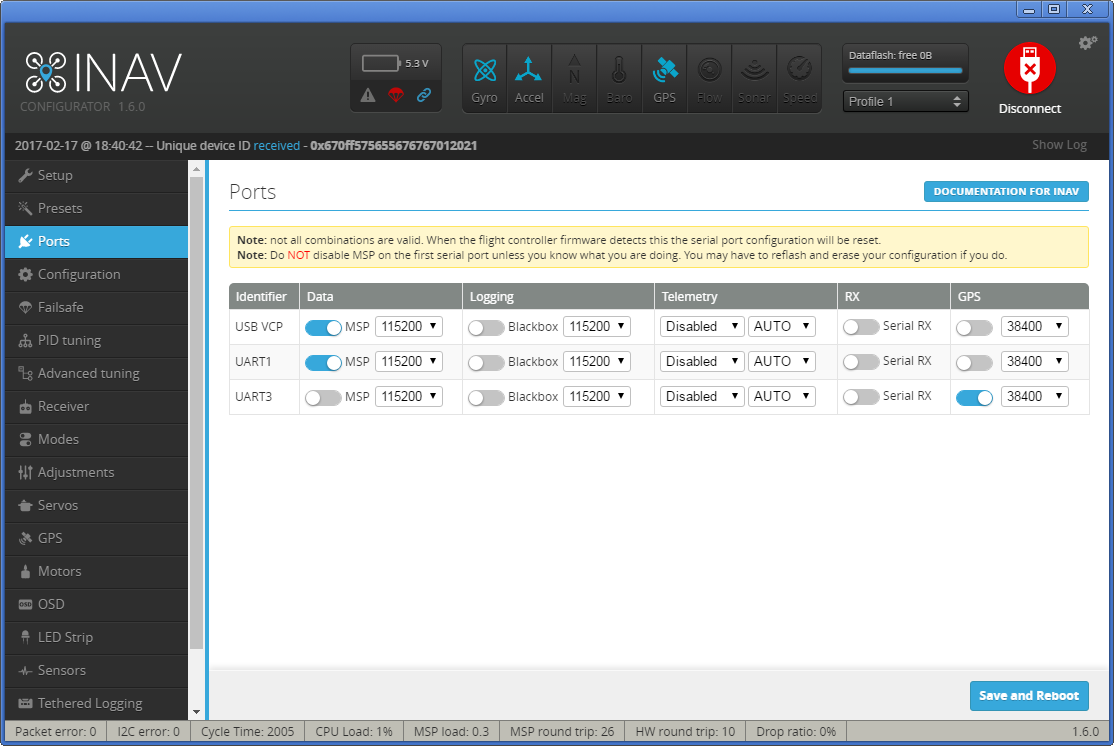Viewport: 1114px width, 746px height.
Task: Switch to the OSD tab
Action: tap(97, 605)
